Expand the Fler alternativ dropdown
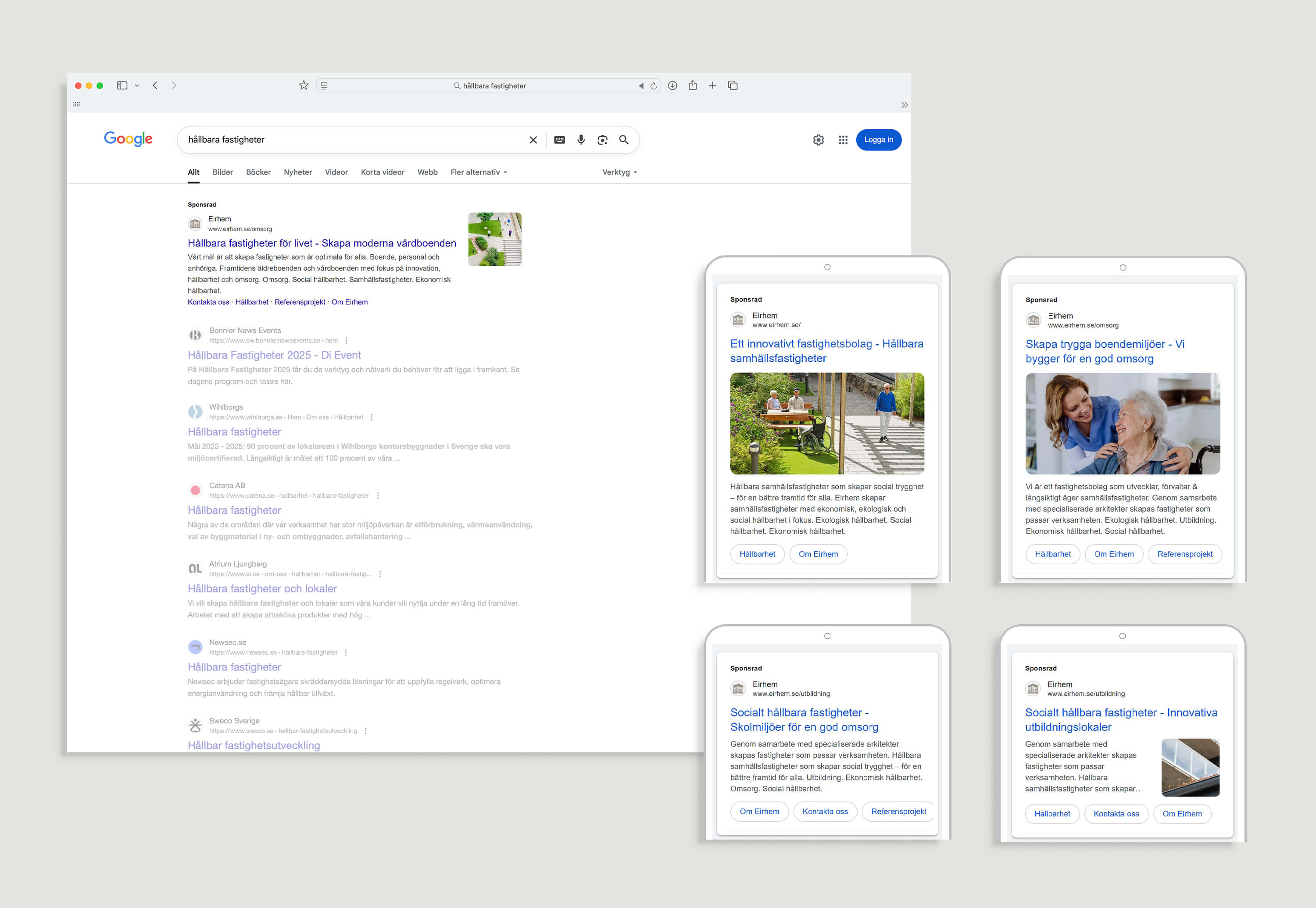 478,172
